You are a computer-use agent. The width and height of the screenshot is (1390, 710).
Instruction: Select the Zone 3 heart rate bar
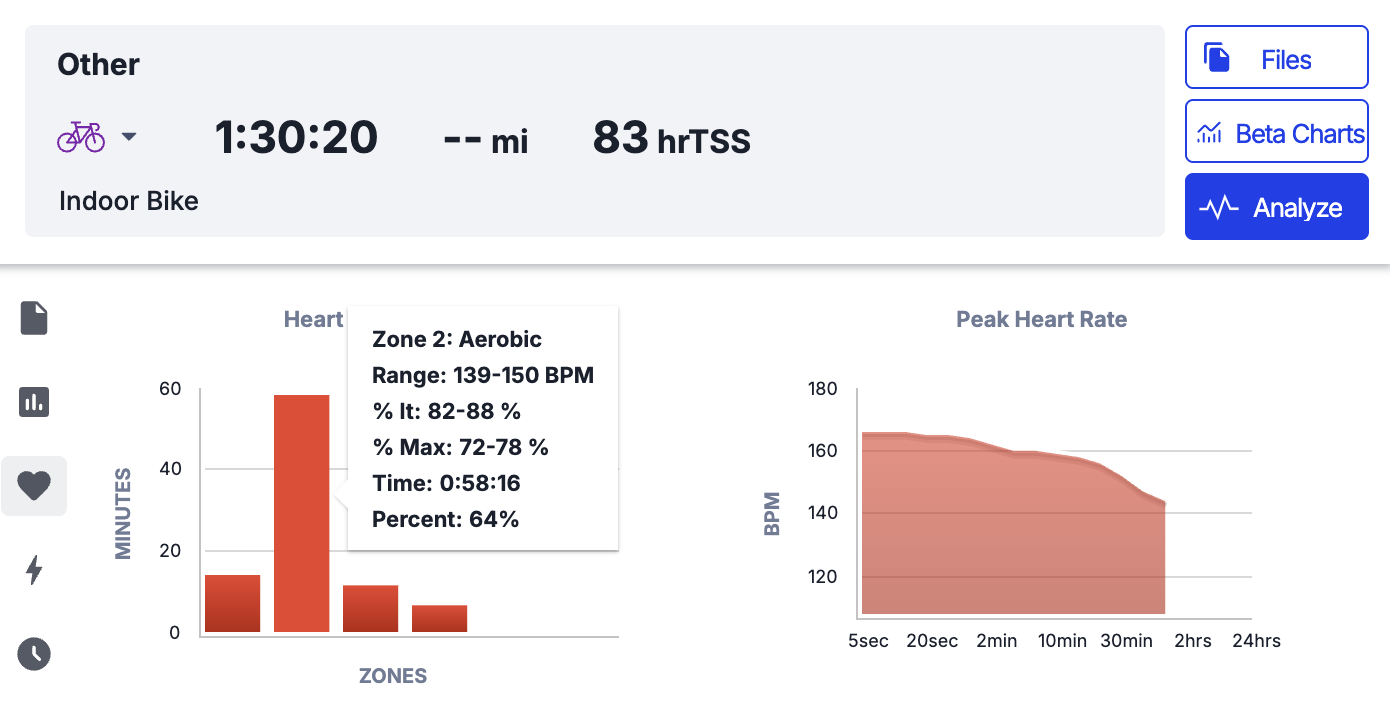click(x=370, y=608)
